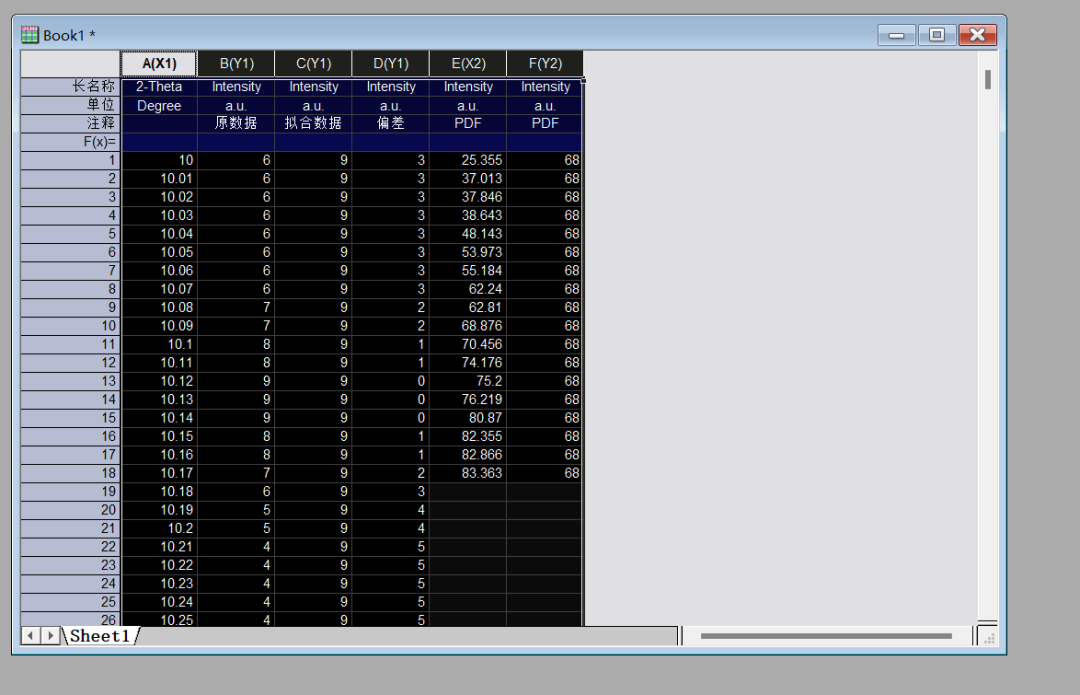This screenshot has height=695, width=1080.
Task: Select the Sheet1 tab
Action: coord(100,636)
